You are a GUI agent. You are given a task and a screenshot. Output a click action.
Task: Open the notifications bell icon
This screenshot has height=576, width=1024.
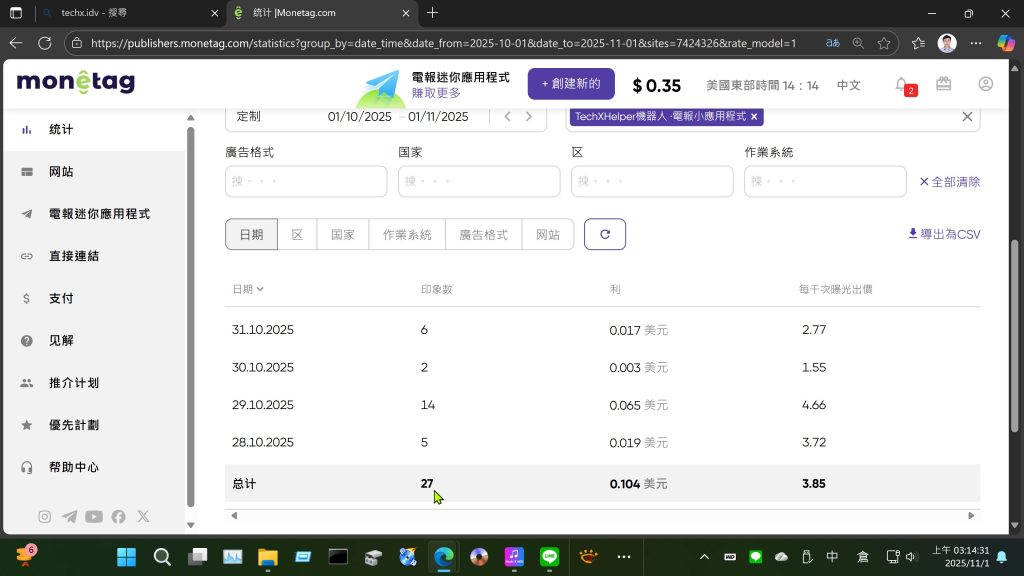902,85
